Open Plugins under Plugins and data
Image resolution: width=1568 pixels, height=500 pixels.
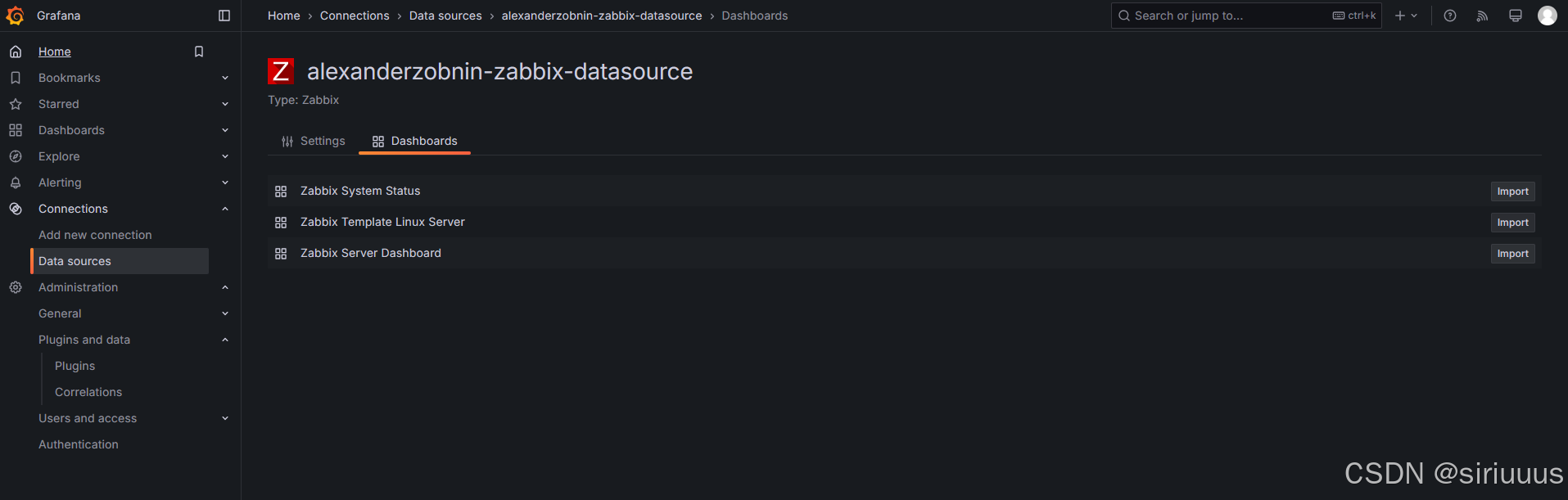[75, 366]
